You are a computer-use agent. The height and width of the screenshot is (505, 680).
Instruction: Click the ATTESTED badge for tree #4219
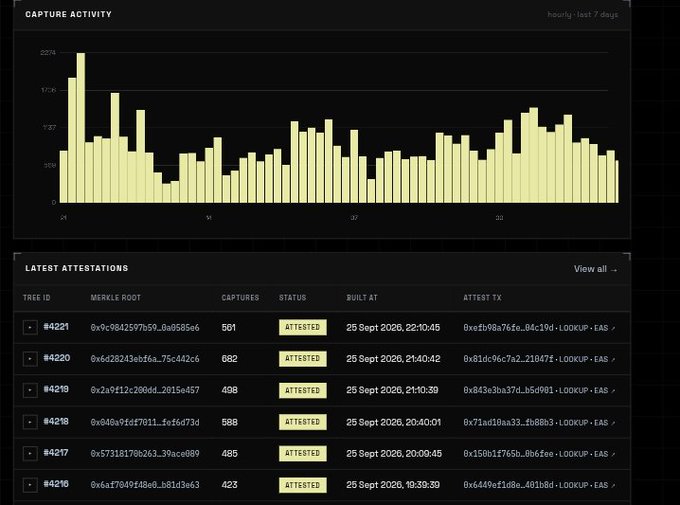pos(303,390)
